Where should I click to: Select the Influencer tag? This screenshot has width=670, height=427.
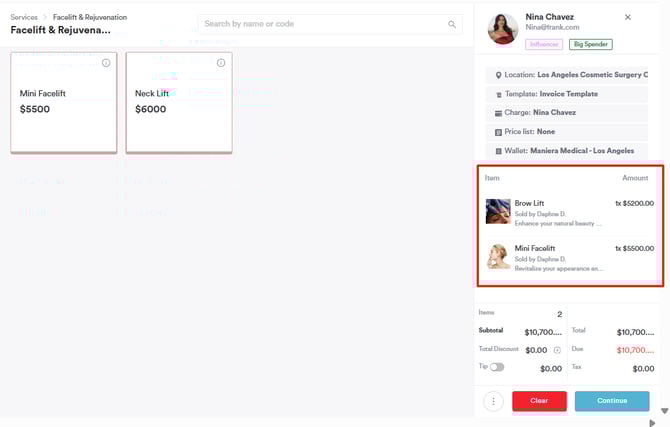pos(544,44)
